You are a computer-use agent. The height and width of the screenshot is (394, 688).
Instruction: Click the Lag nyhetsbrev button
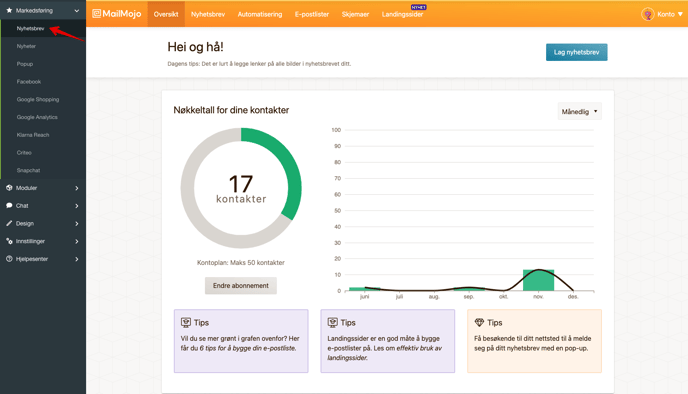[x=577, y=52]
